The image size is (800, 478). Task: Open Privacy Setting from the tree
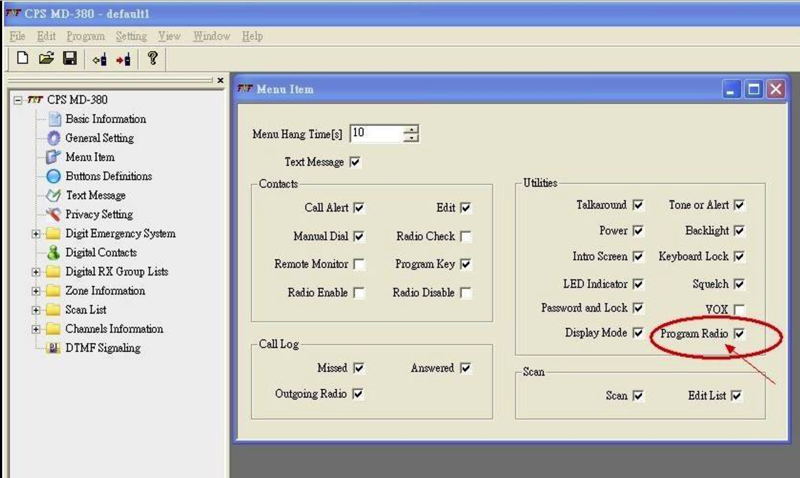(x=99, y=214)
